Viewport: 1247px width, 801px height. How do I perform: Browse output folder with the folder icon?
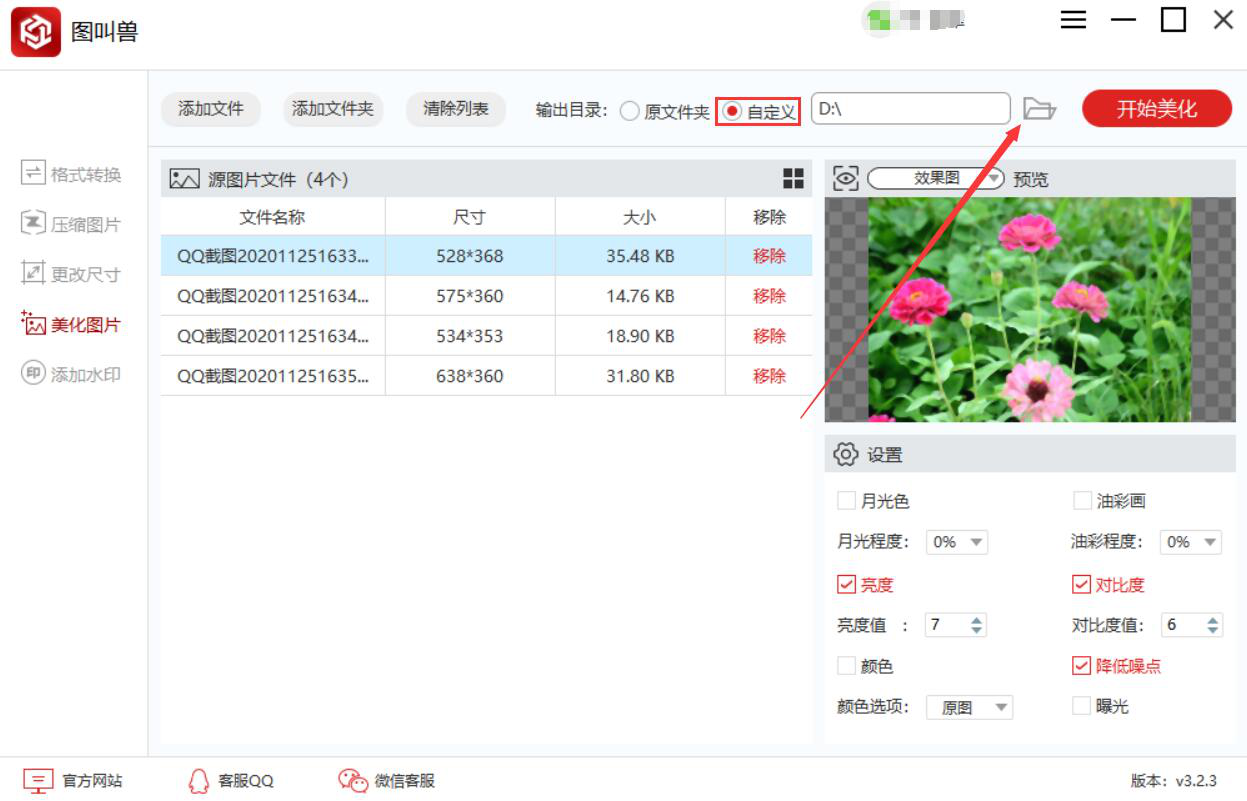pyautogui.click(x=1040, y=108)
